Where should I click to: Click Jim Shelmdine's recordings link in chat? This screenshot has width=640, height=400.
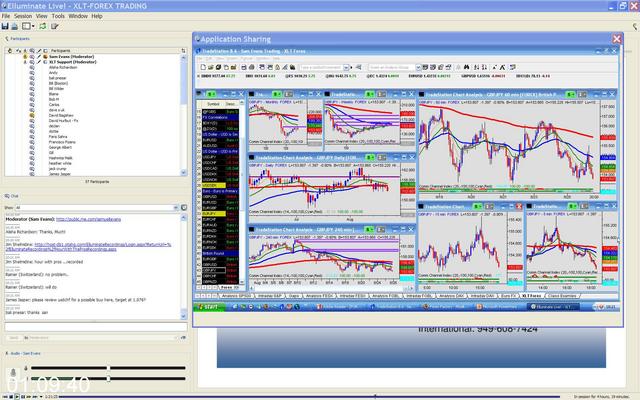point(103,247)
